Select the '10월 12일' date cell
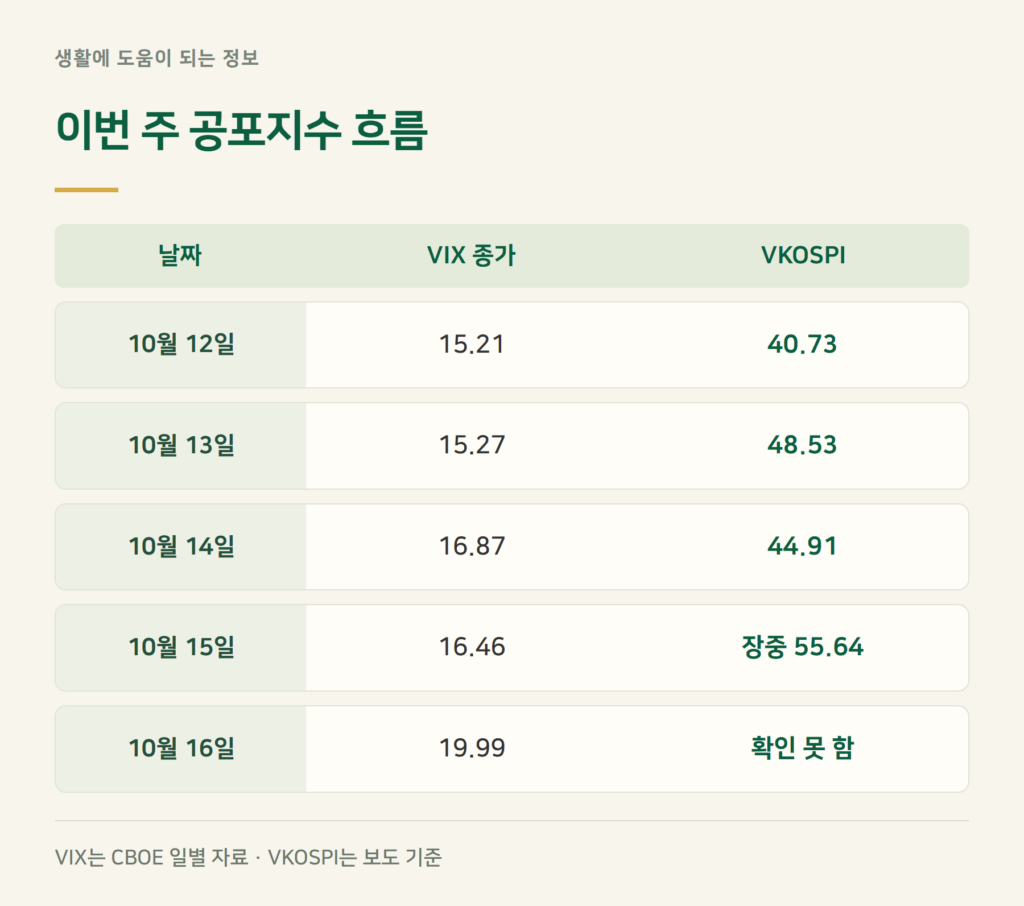The width and height of the screenshot is (1024, 906). (x=181, y=344)
